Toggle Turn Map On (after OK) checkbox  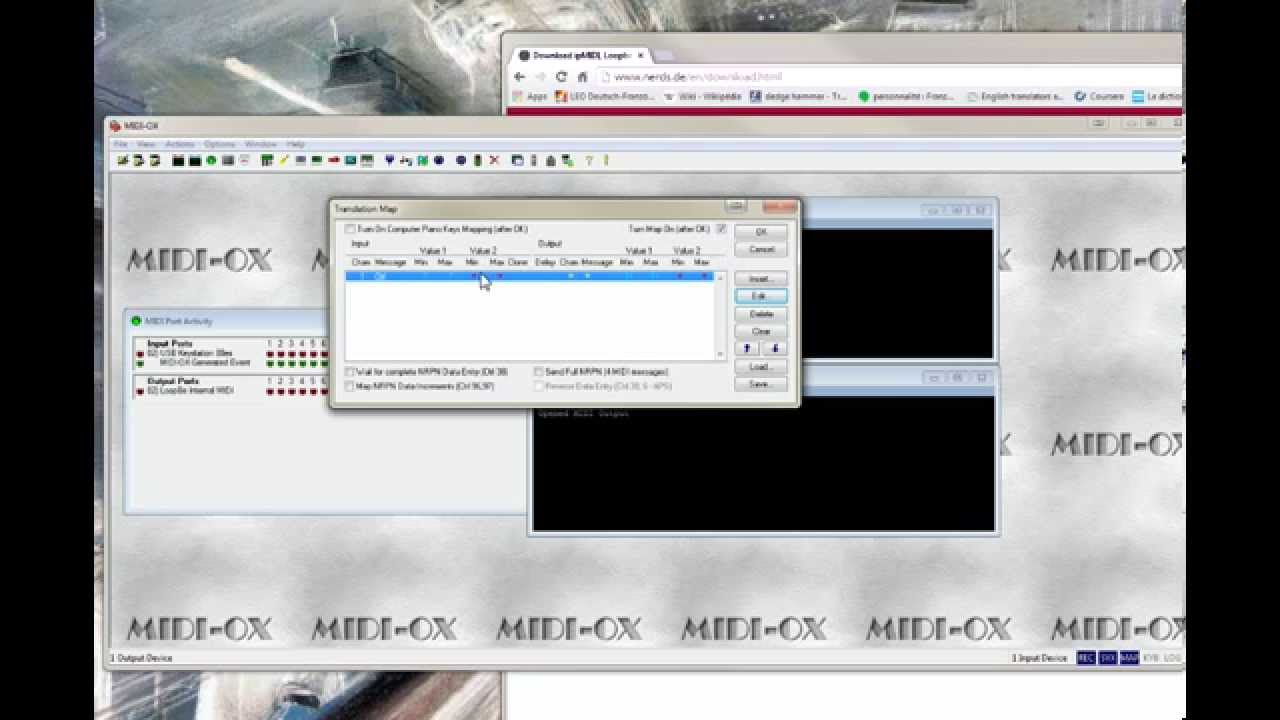pyautogui.click(x=721, y=229)
